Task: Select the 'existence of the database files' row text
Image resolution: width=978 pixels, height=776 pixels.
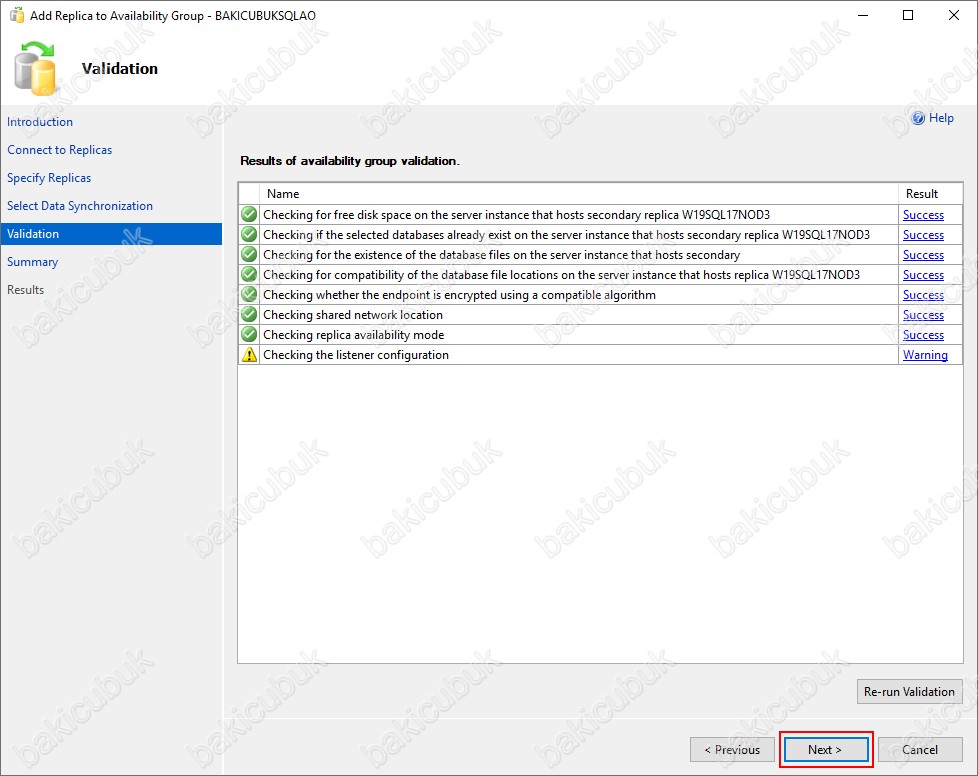Action: click(x=501, y=255)
